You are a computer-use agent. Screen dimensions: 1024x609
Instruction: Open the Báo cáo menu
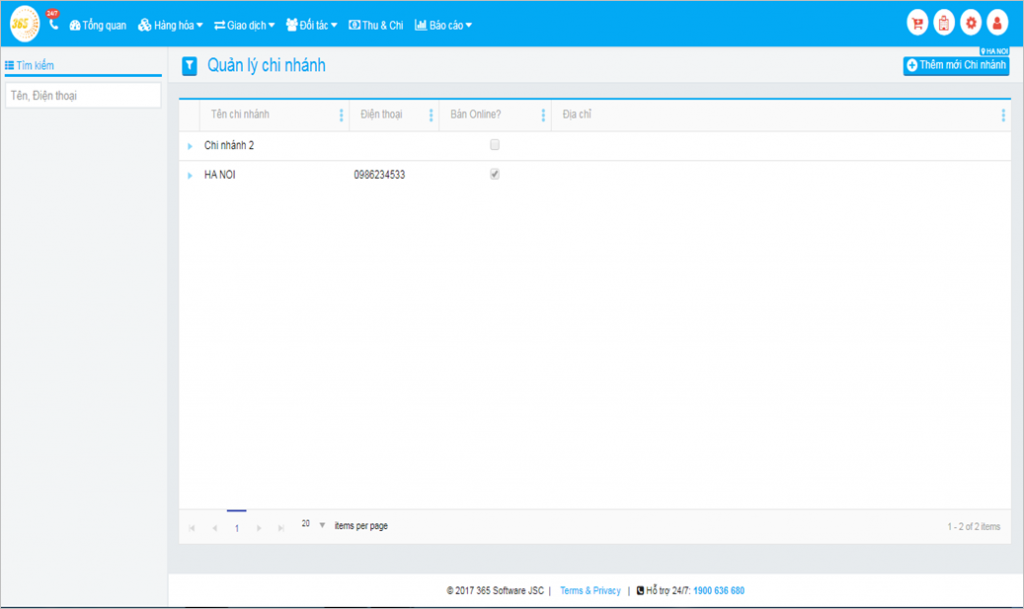pos(443,25)
